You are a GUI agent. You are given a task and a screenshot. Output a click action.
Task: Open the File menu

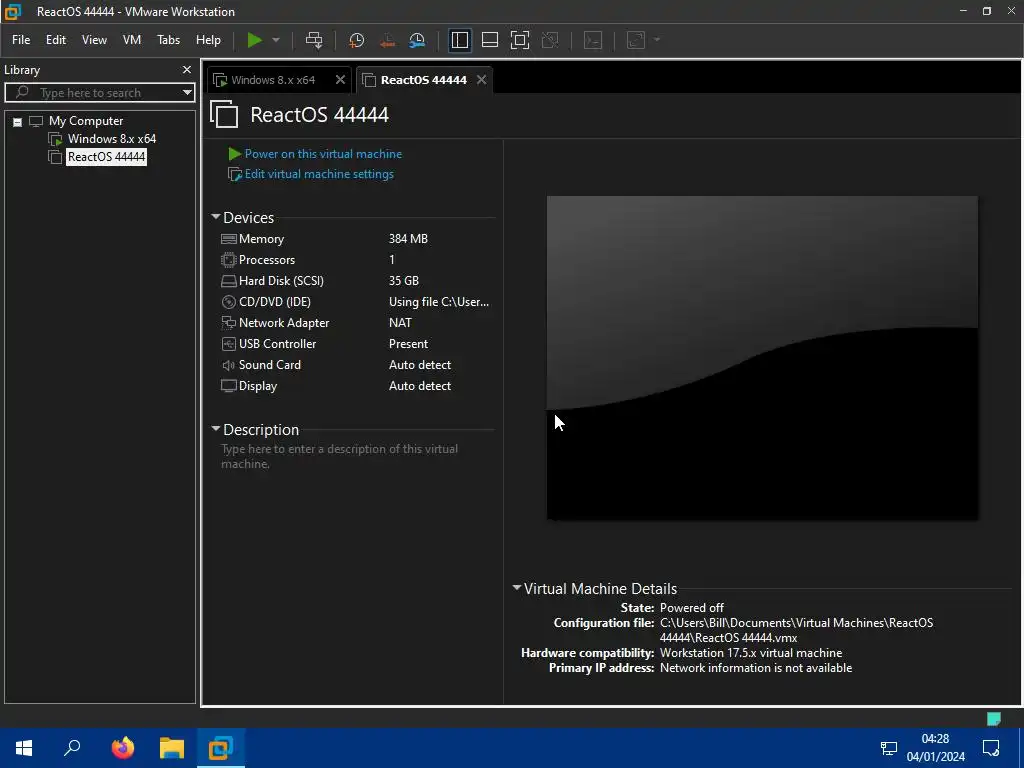pos(21,40)
